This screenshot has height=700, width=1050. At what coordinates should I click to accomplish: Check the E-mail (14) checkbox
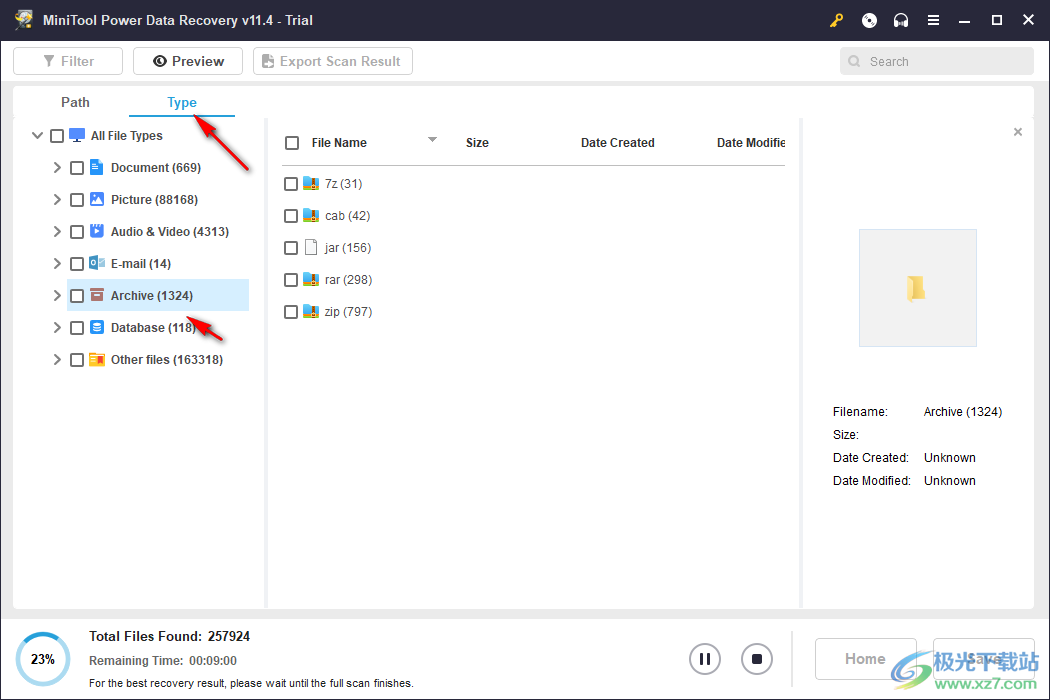[77, 264]
